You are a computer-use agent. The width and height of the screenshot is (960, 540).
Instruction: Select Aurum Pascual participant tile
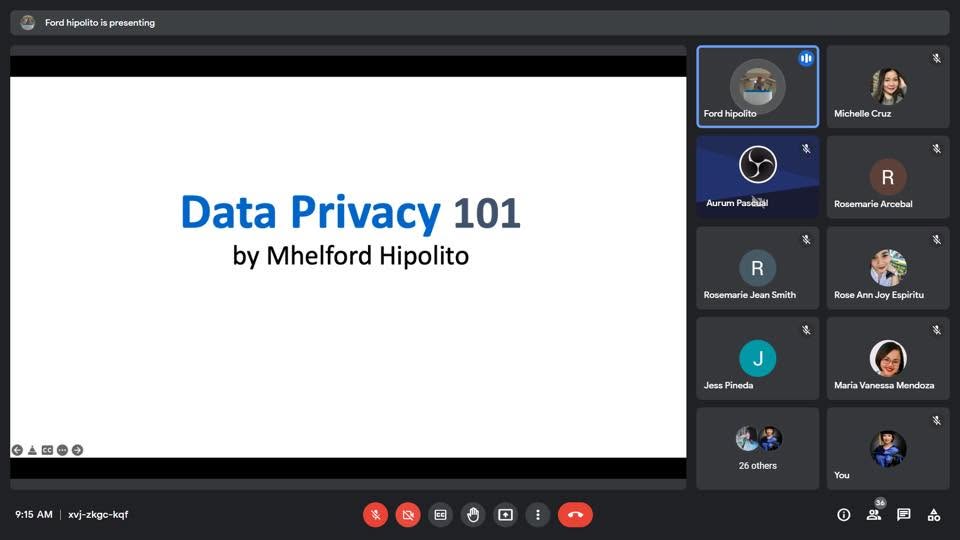click(757, 177)
